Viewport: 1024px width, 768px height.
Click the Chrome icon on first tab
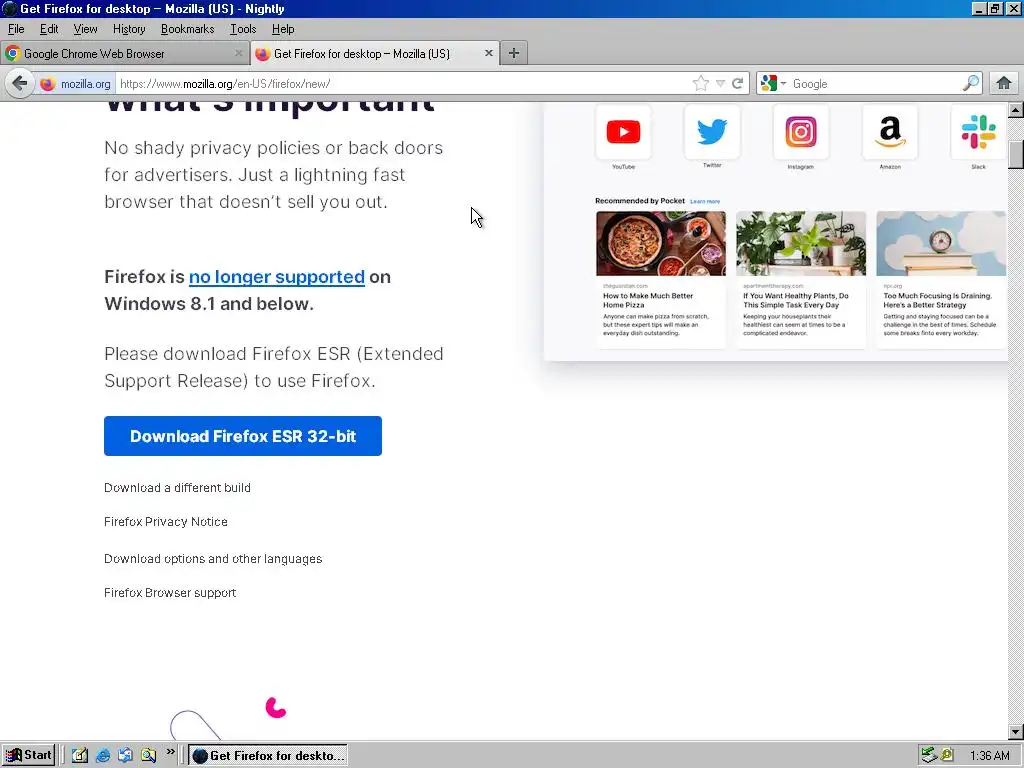click(x=12, y=54)
